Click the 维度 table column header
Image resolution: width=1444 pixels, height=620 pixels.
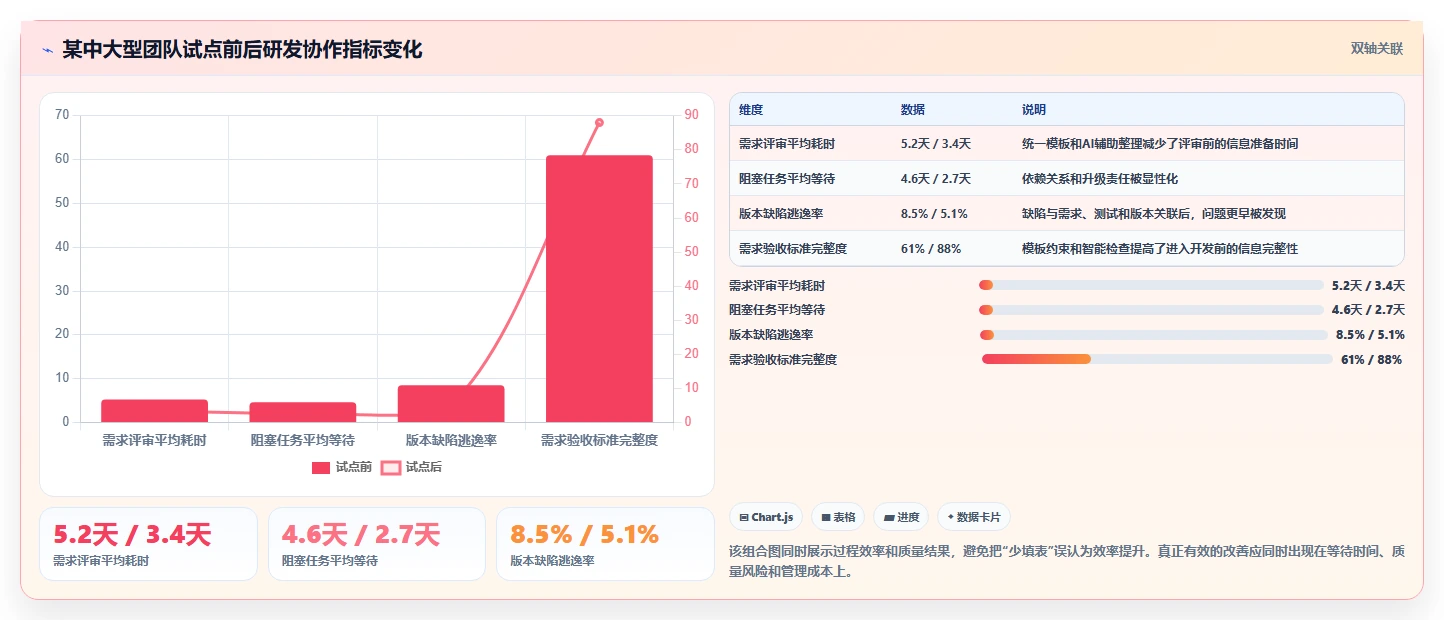751,109
